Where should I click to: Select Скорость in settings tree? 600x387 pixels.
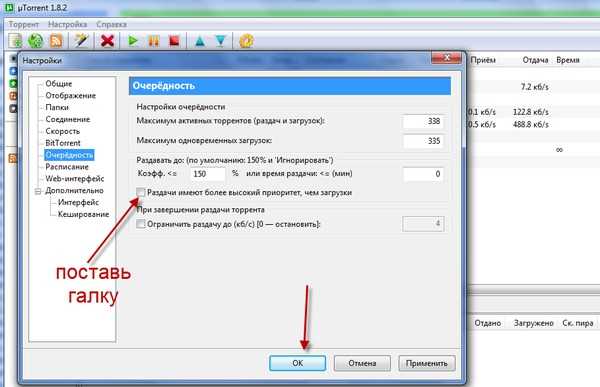point(63,131)
